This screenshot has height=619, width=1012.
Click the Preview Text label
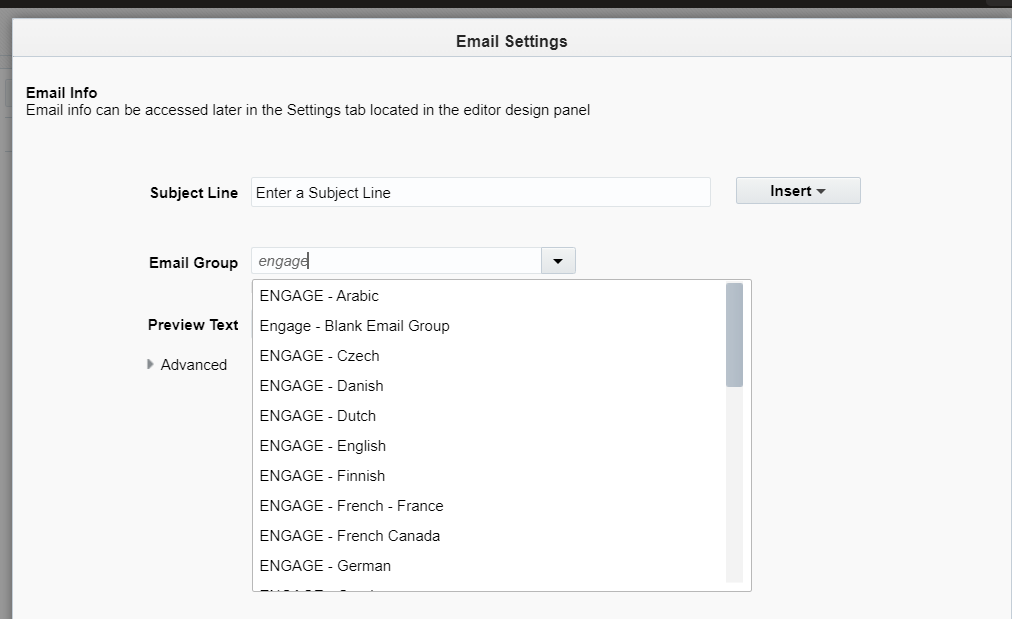tap(193, 325)
